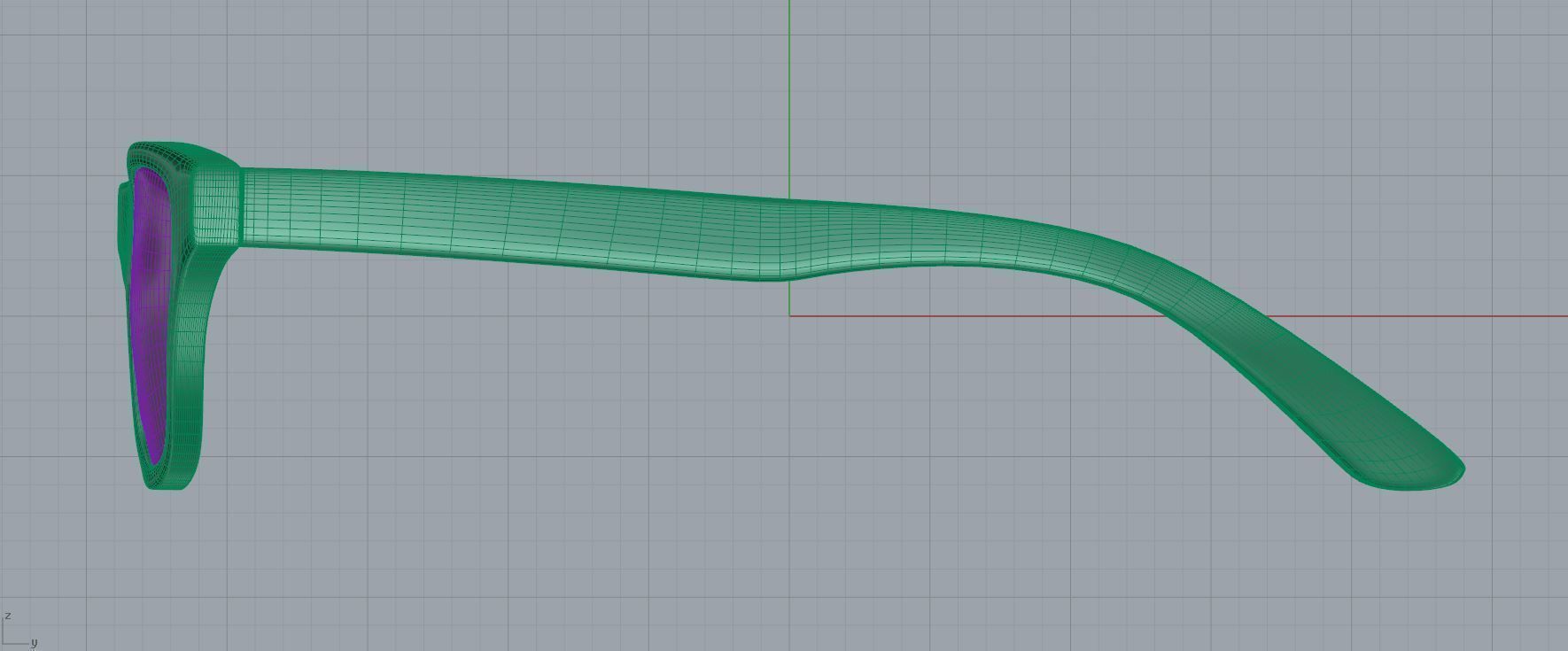The width and height of the screenshot is (1568, 651).
Task: Click the world axis icon showing z and y
Action: pos(19,630)
